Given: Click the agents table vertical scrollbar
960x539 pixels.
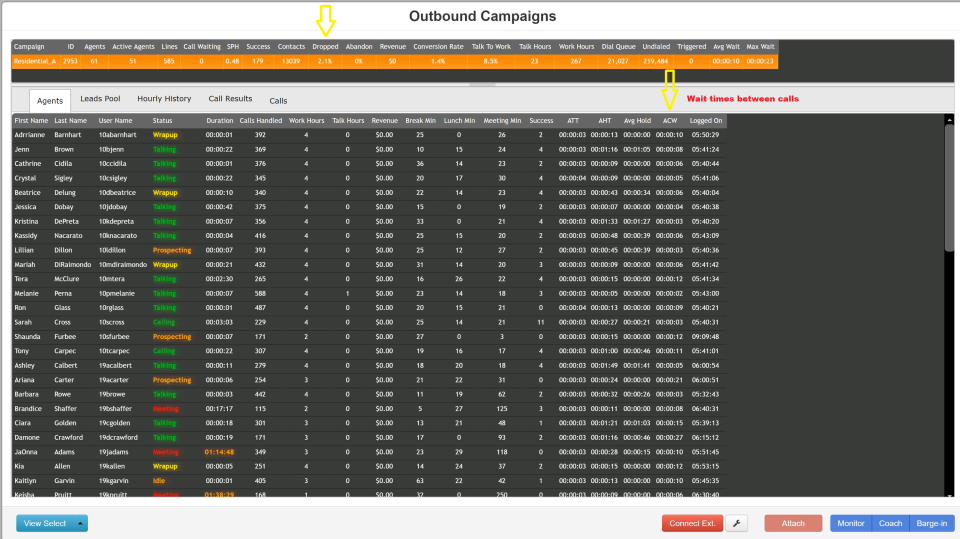Looking at the screenshot, I should [x=949, y=187].
